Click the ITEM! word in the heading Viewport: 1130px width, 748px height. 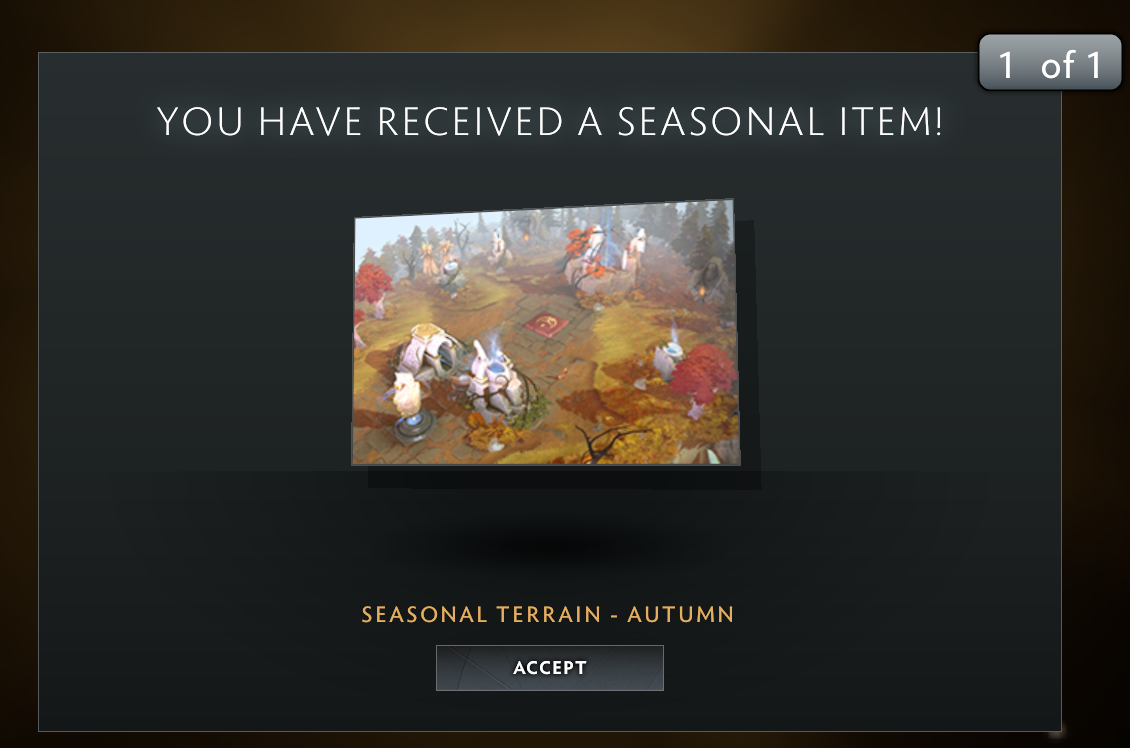tap(891, 121)
